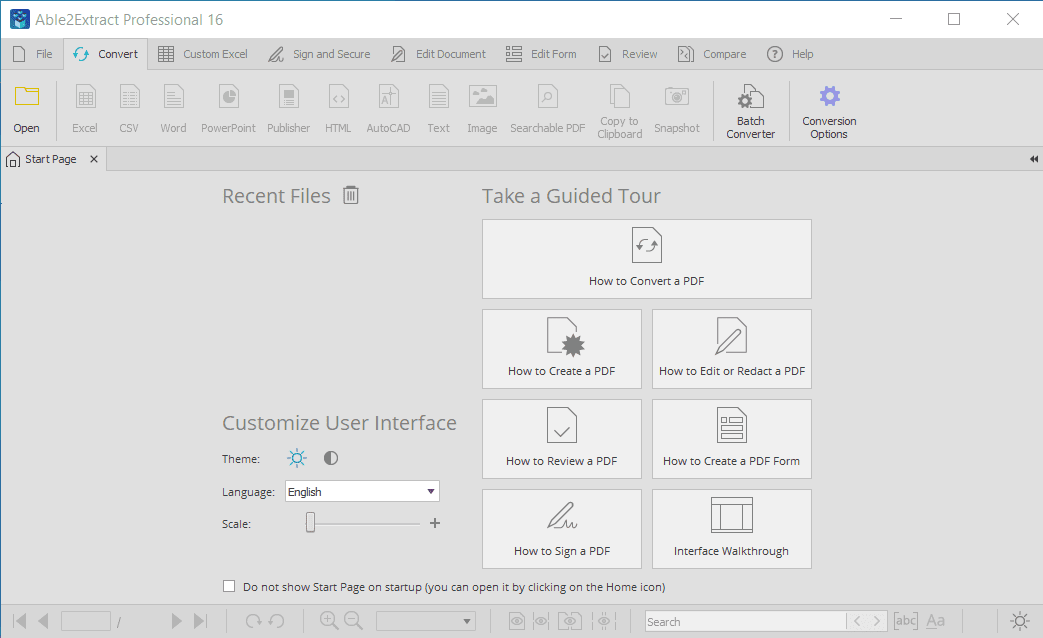Switch to the Convert tab

[x=106, y=55]
